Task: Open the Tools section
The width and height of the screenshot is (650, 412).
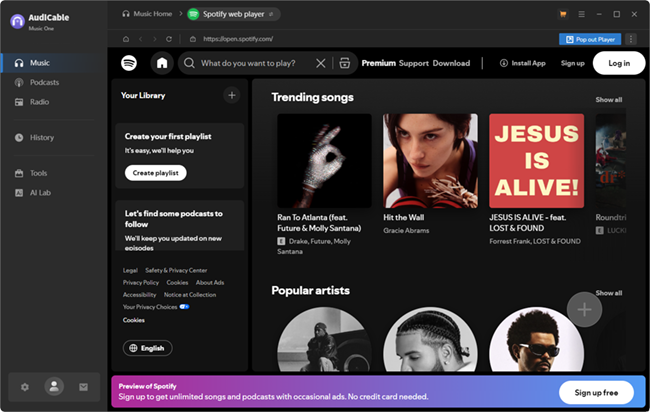Action: (54, 173)
